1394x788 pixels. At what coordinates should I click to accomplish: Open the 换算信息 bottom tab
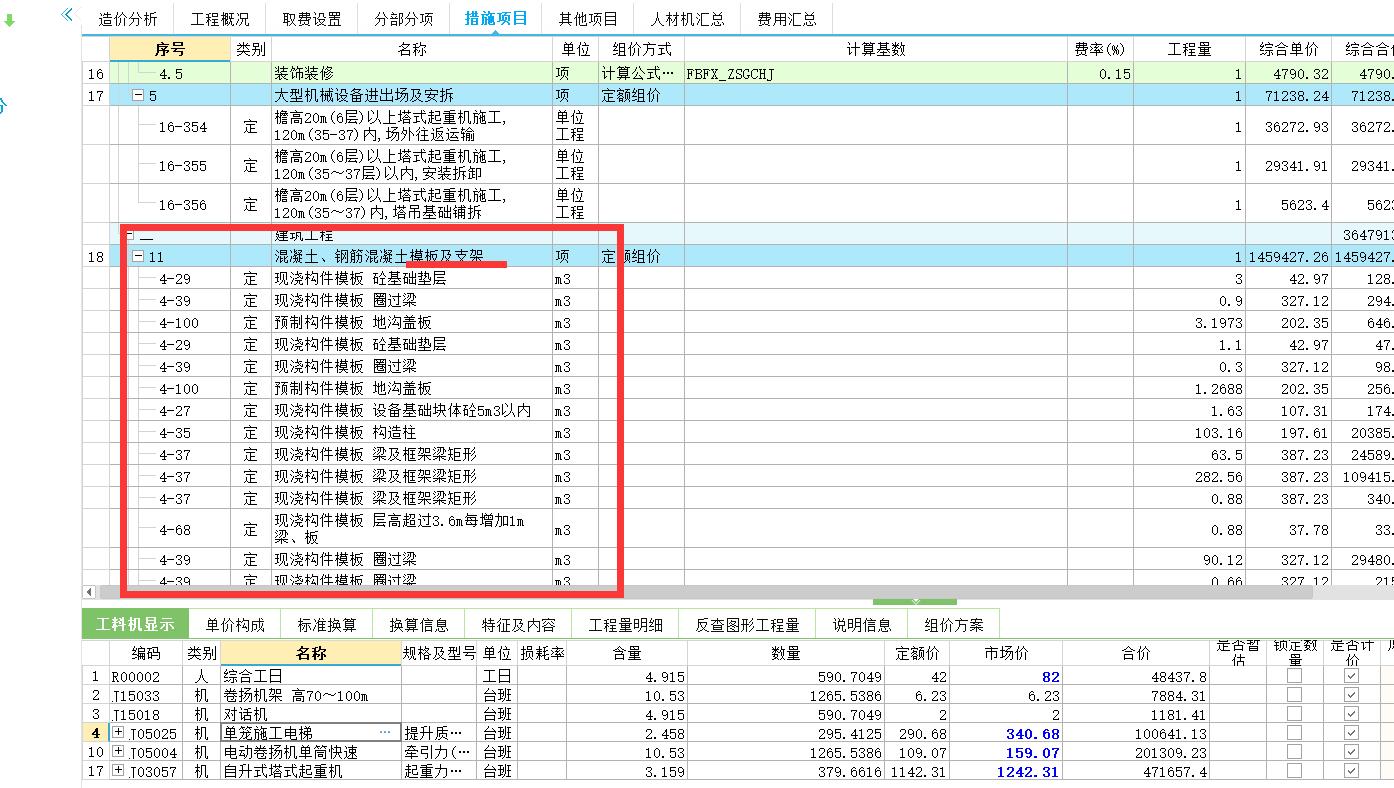[x=419, y=625]
